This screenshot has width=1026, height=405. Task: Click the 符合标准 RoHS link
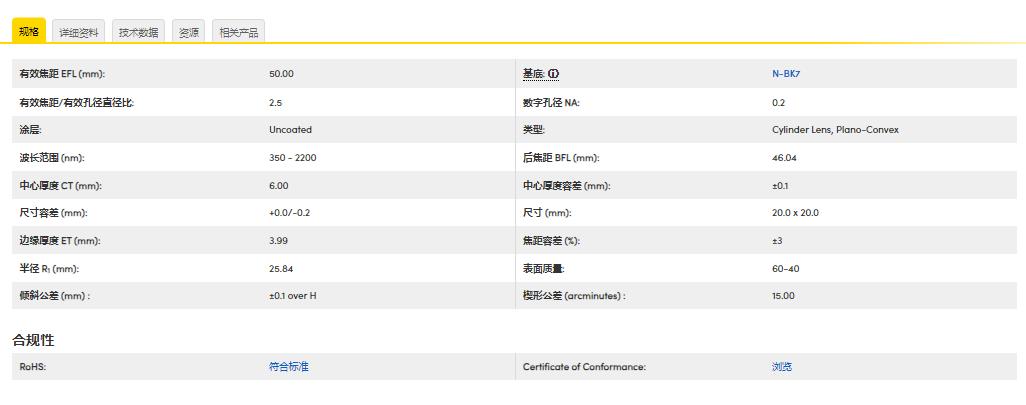(289, 367)
